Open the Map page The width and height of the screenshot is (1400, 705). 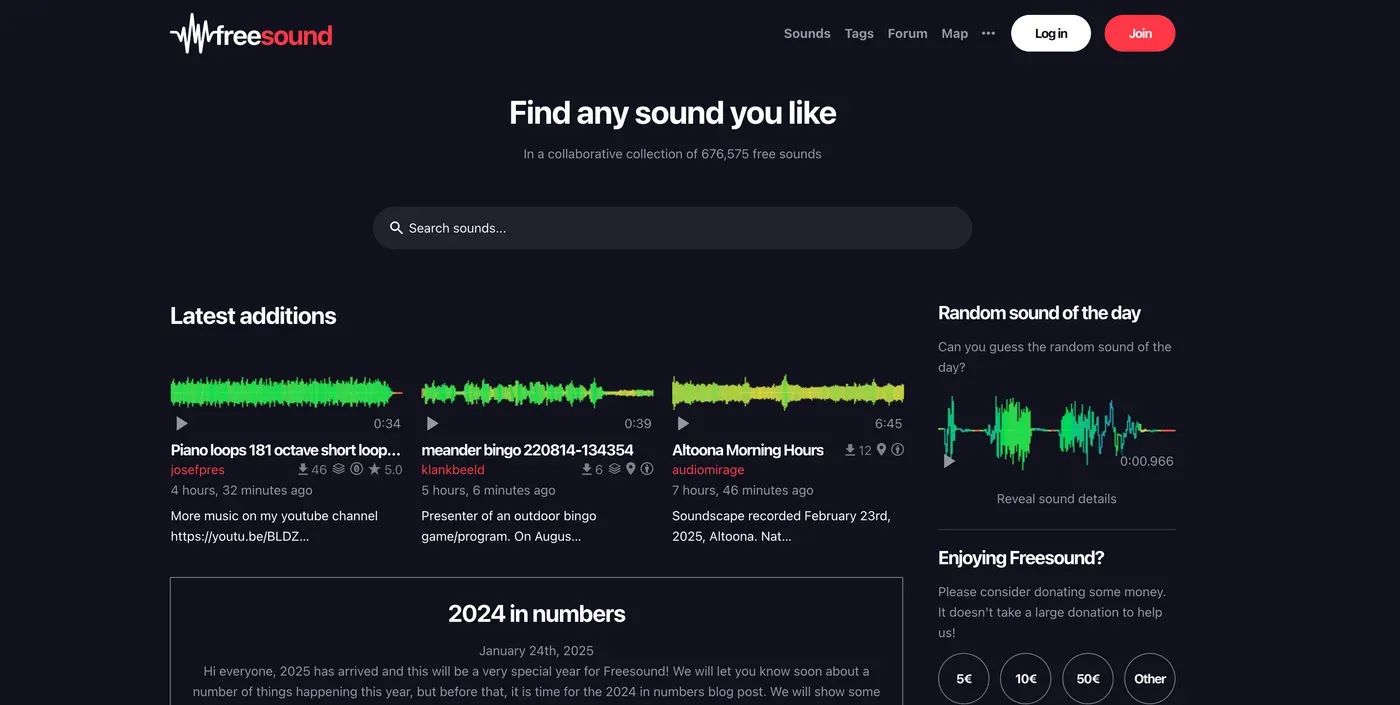(955, 33)
